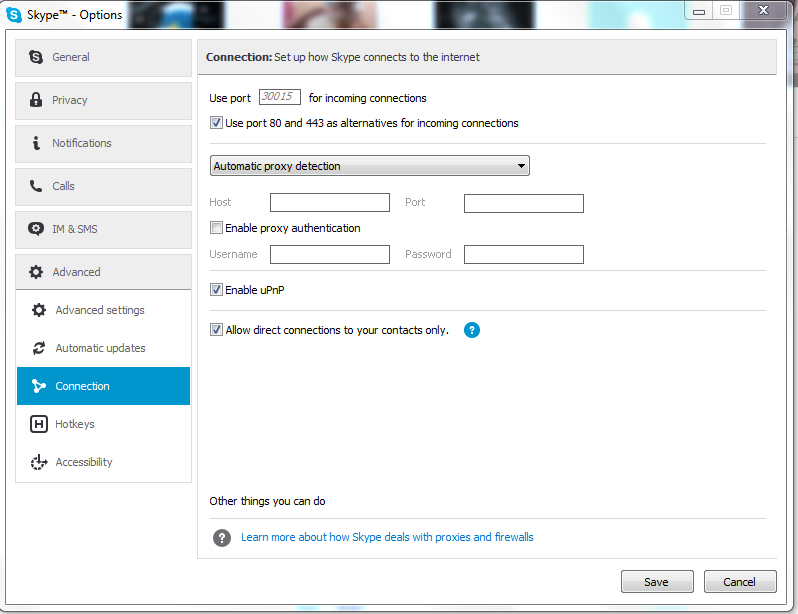This screenshot has width=798, height=614.
Task: Click the Privacy padlock icon
Action: point(36,100)
